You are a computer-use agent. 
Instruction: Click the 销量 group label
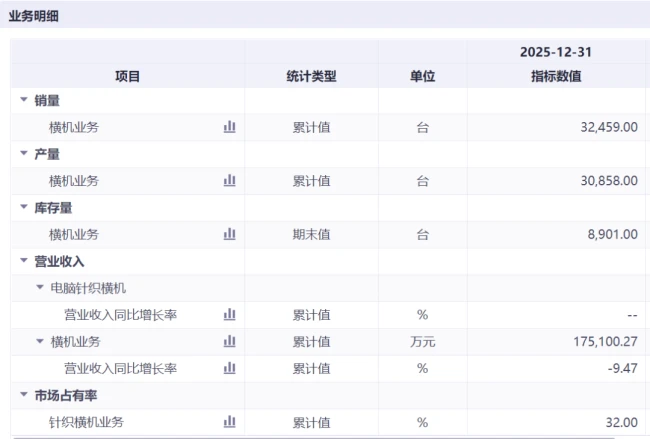47,100
